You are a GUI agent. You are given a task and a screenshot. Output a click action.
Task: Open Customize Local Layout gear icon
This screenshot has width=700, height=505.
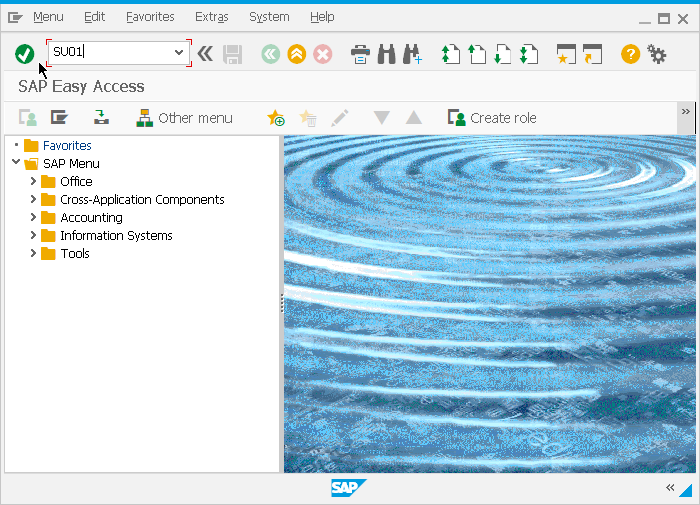point(657,54)
